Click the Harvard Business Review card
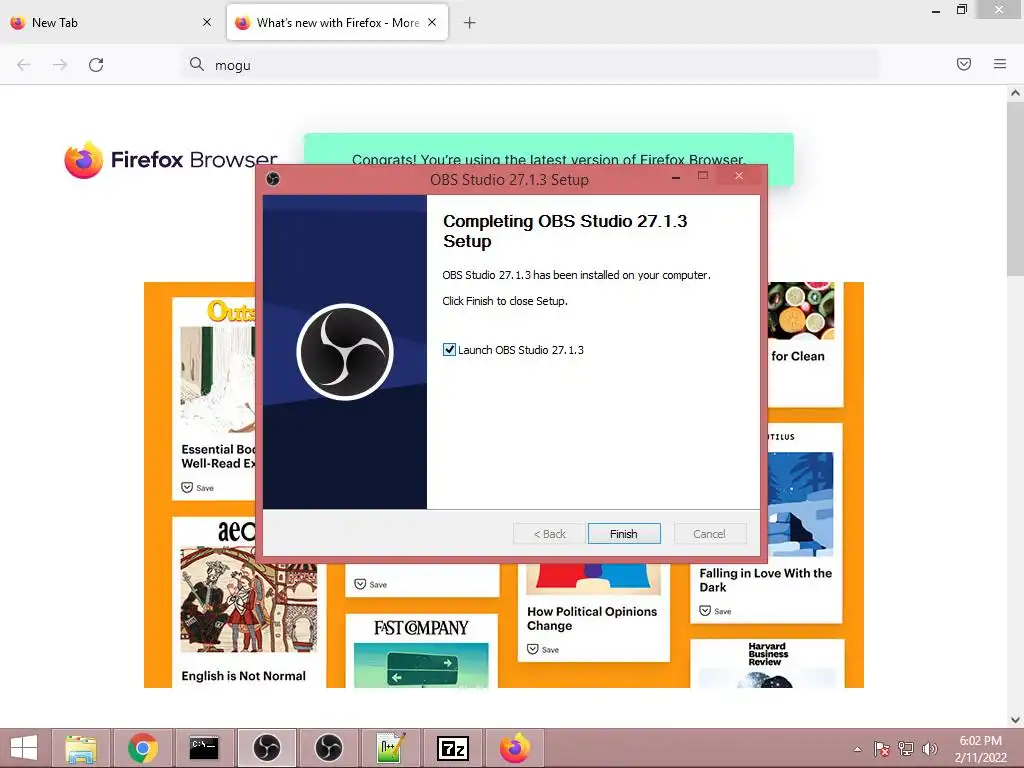 coord(767,664)
